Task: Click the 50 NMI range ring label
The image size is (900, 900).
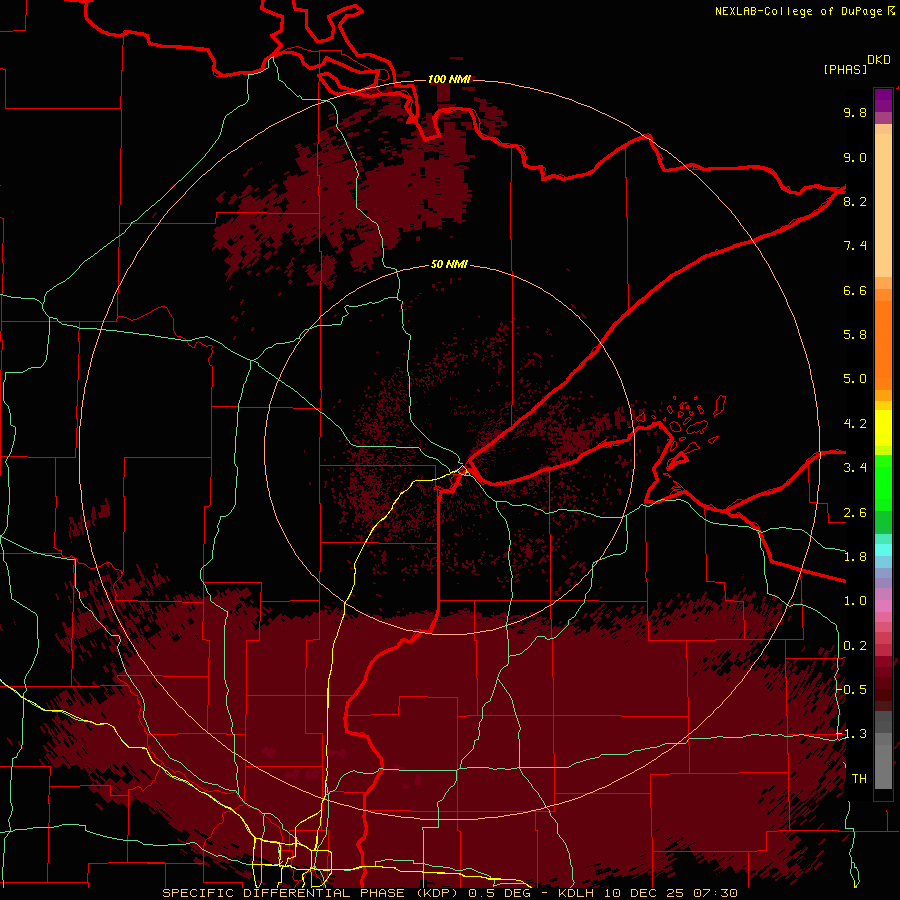Action: pos(449,264)
